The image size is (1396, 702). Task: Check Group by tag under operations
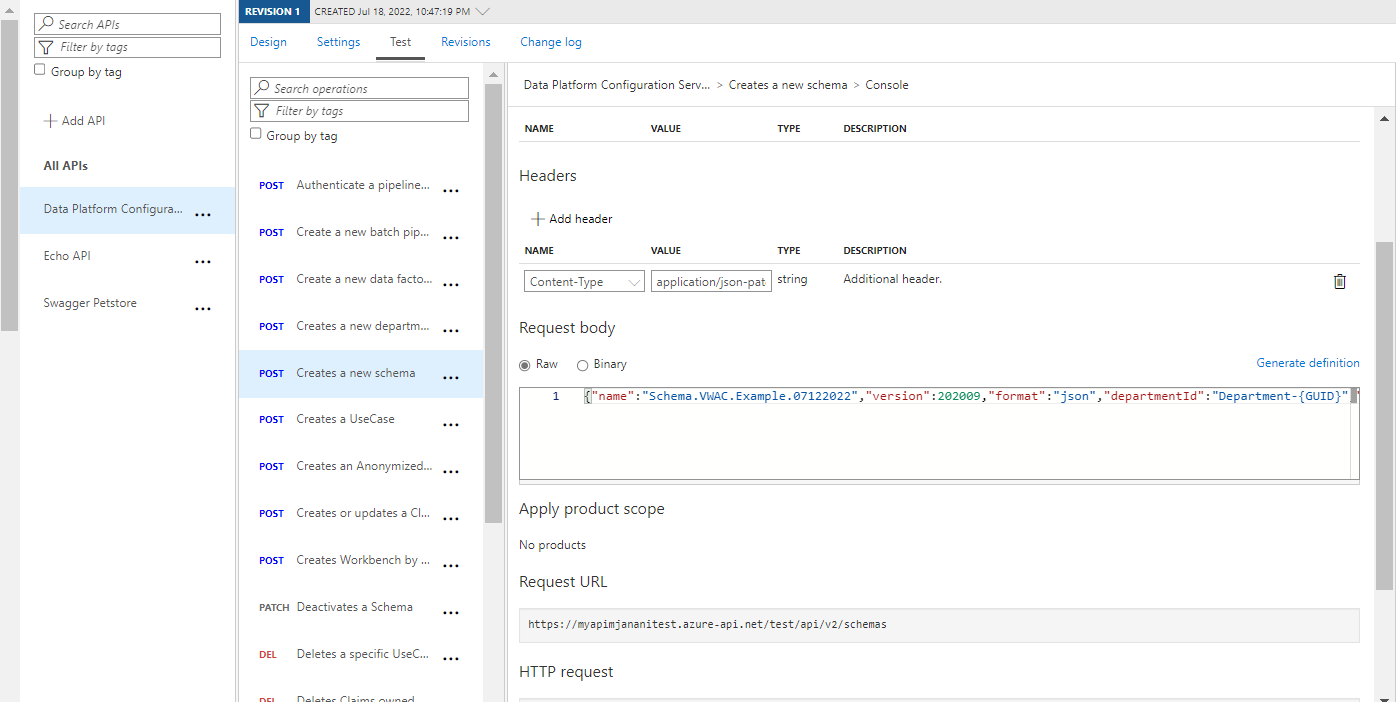tap(256, 134)
